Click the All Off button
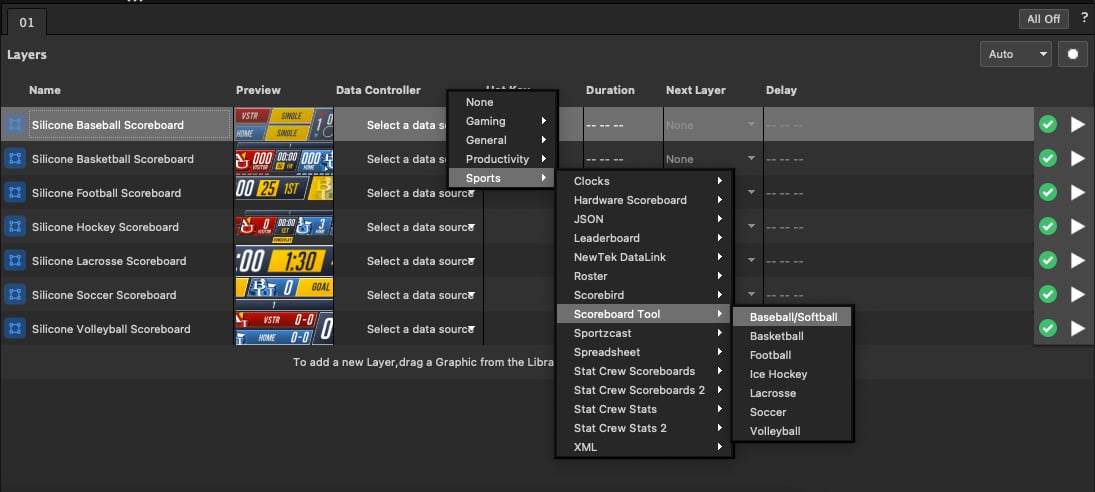This screenshot has width=1095, height=492. 1043,19
